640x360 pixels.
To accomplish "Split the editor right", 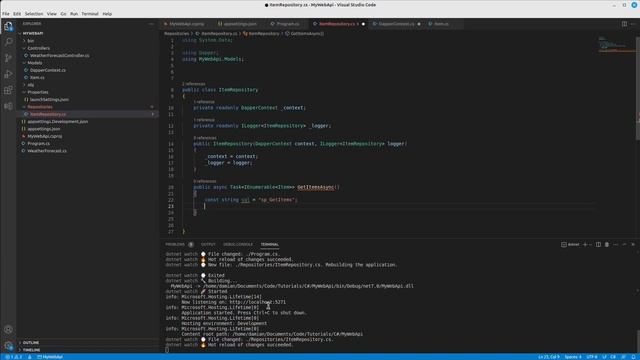I will pos(624,24).
